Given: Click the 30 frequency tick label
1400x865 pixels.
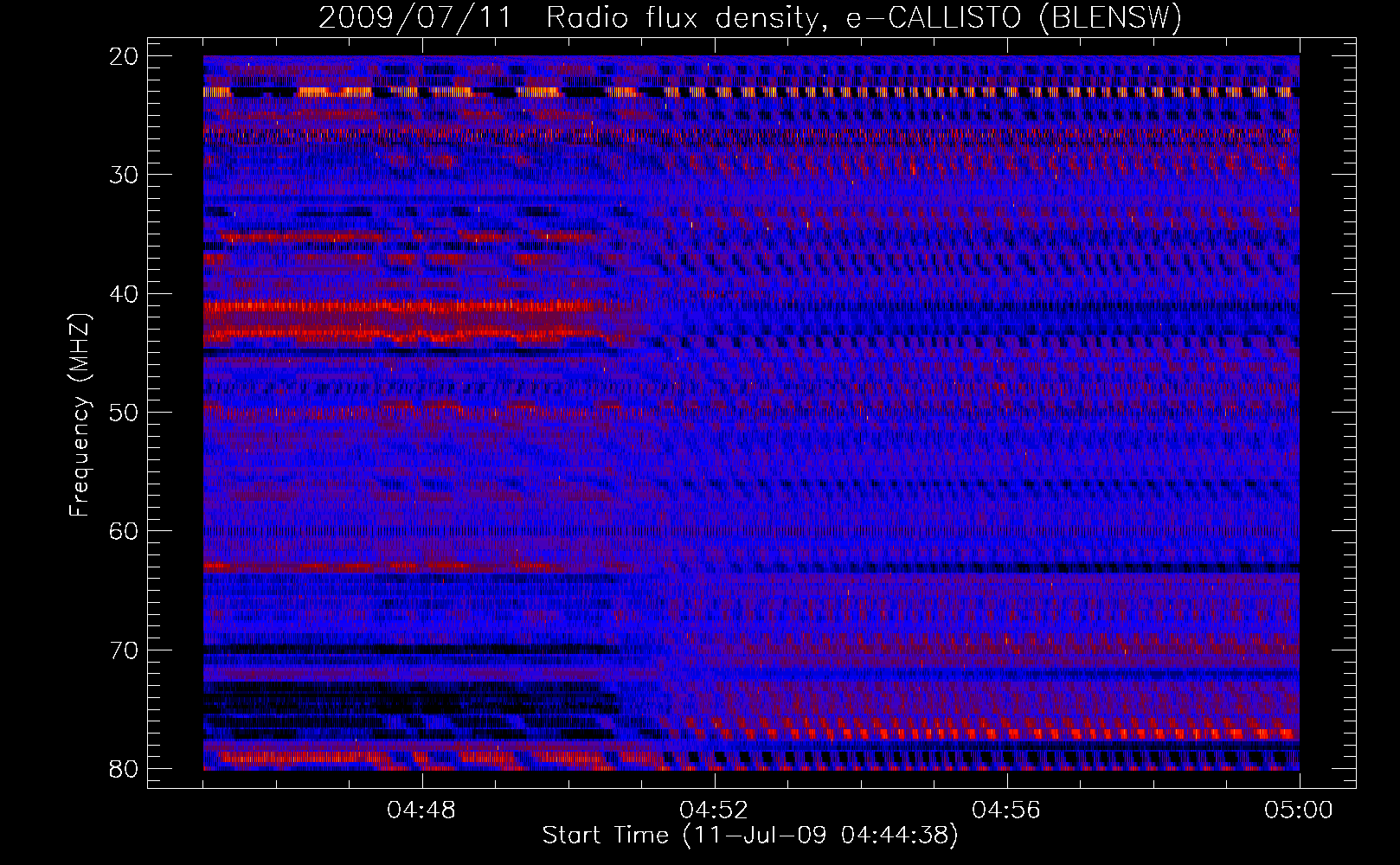Looking at the screenshot, I should click(125, 175).
